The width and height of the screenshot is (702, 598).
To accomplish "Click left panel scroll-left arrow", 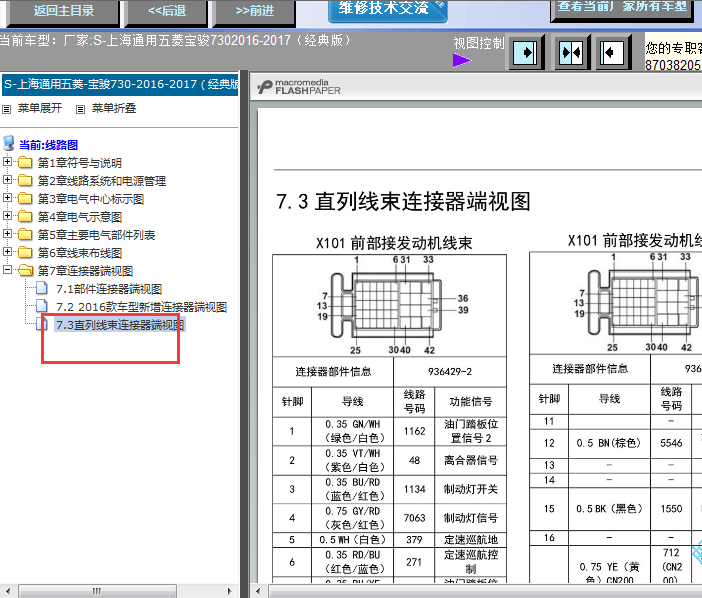I will tap(7, 591).
